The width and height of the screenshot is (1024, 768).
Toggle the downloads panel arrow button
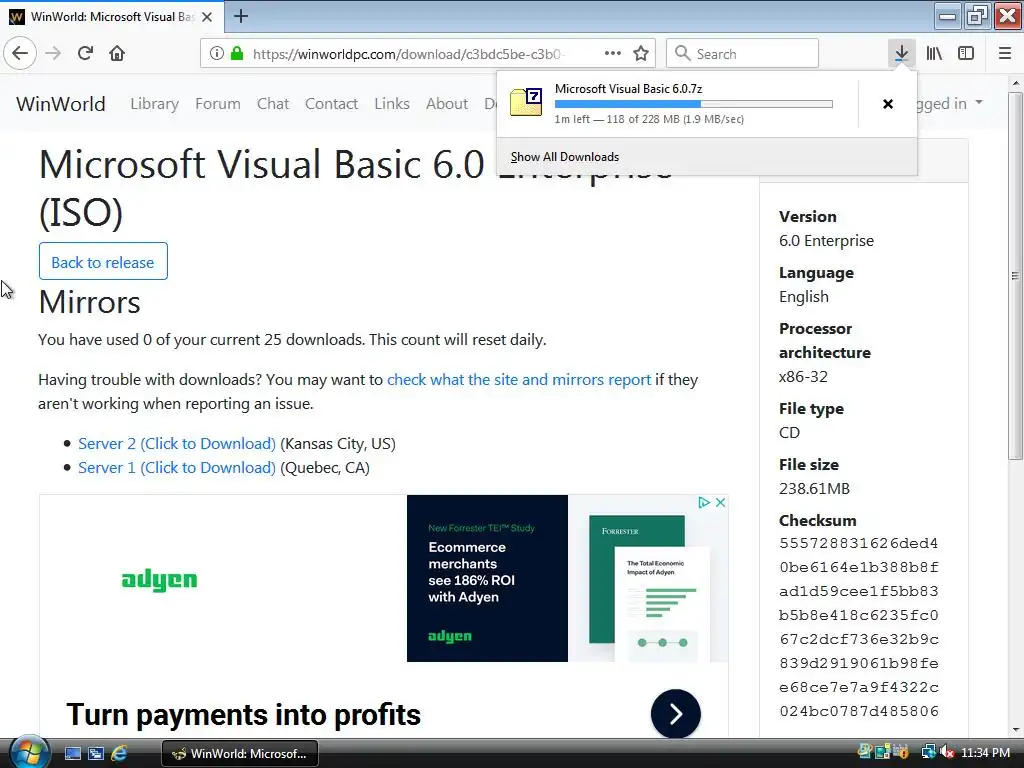[x=901, y=53]
